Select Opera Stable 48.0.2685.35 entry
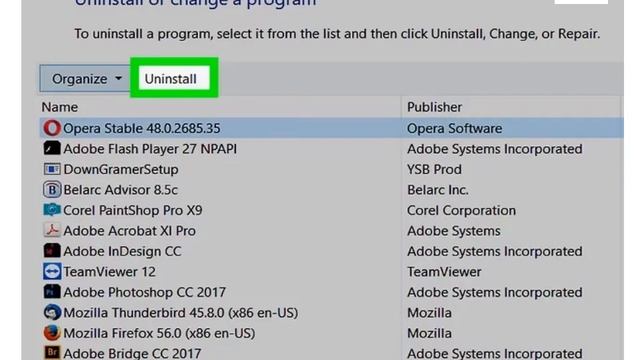The image size is (640, 360). pos(142,128)
